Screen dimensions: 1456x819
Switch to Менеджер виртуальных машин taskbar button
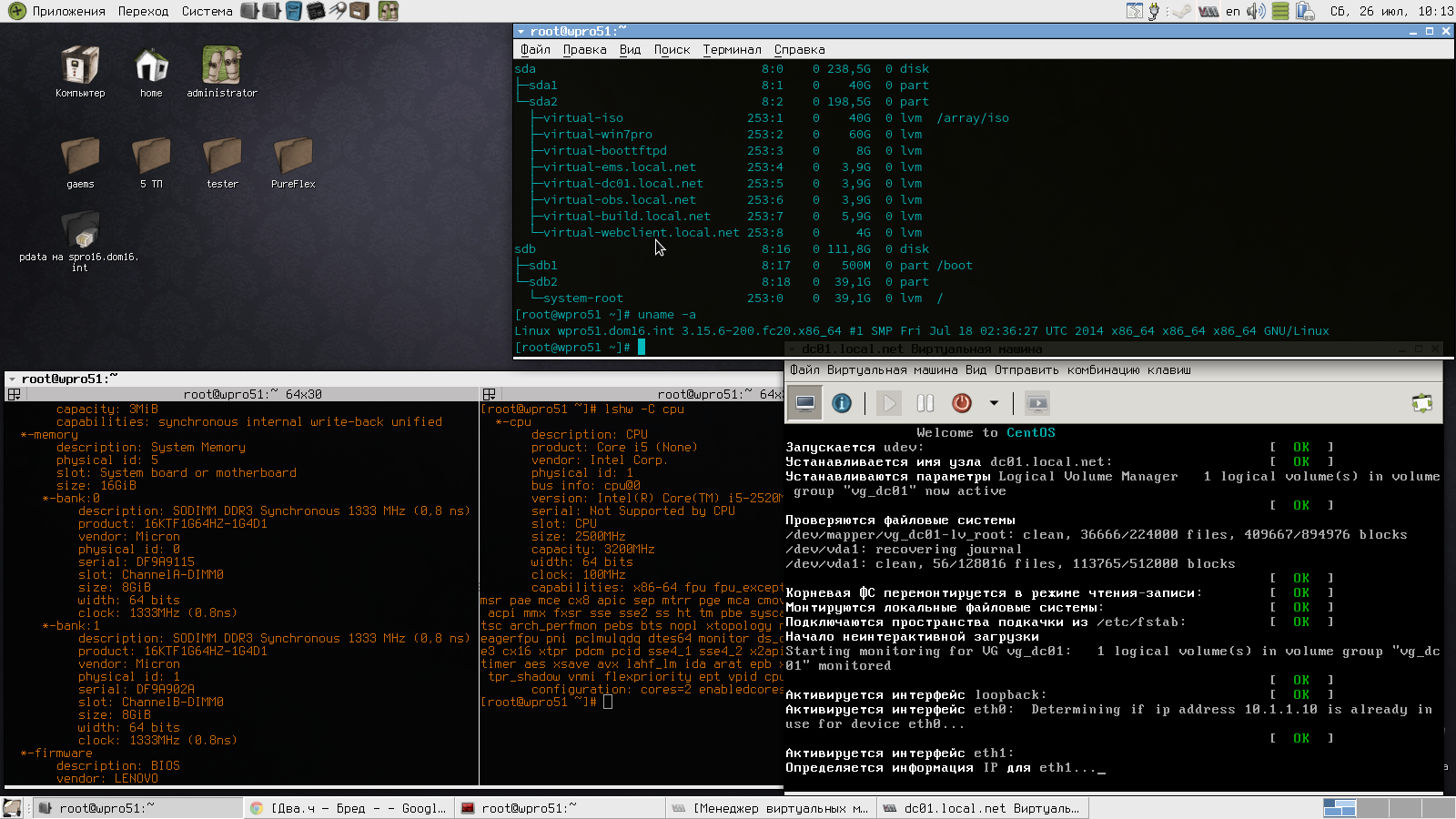coord(771,808)
